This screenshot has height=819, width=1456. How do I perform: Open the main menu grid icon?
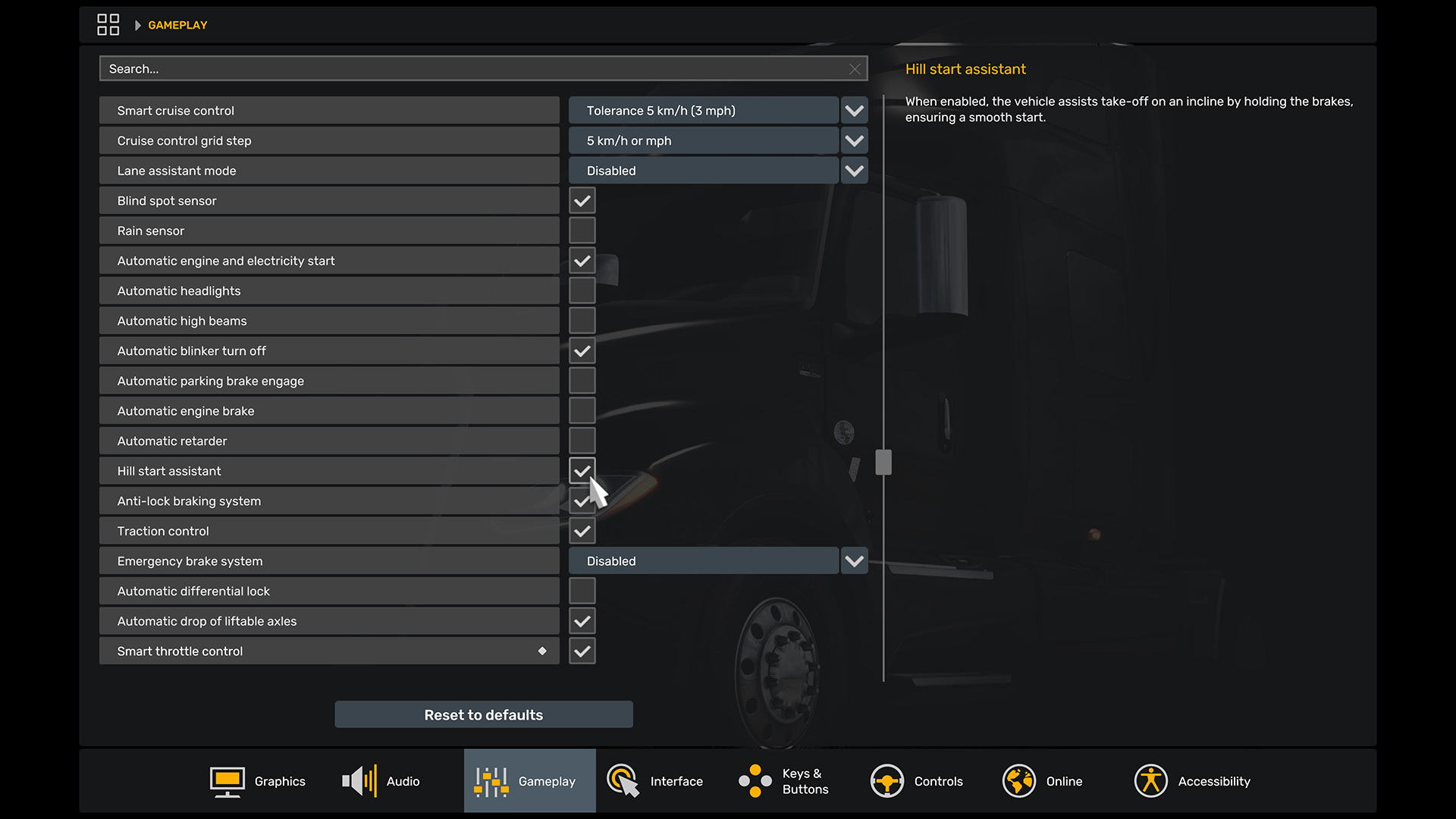point(108,25)
